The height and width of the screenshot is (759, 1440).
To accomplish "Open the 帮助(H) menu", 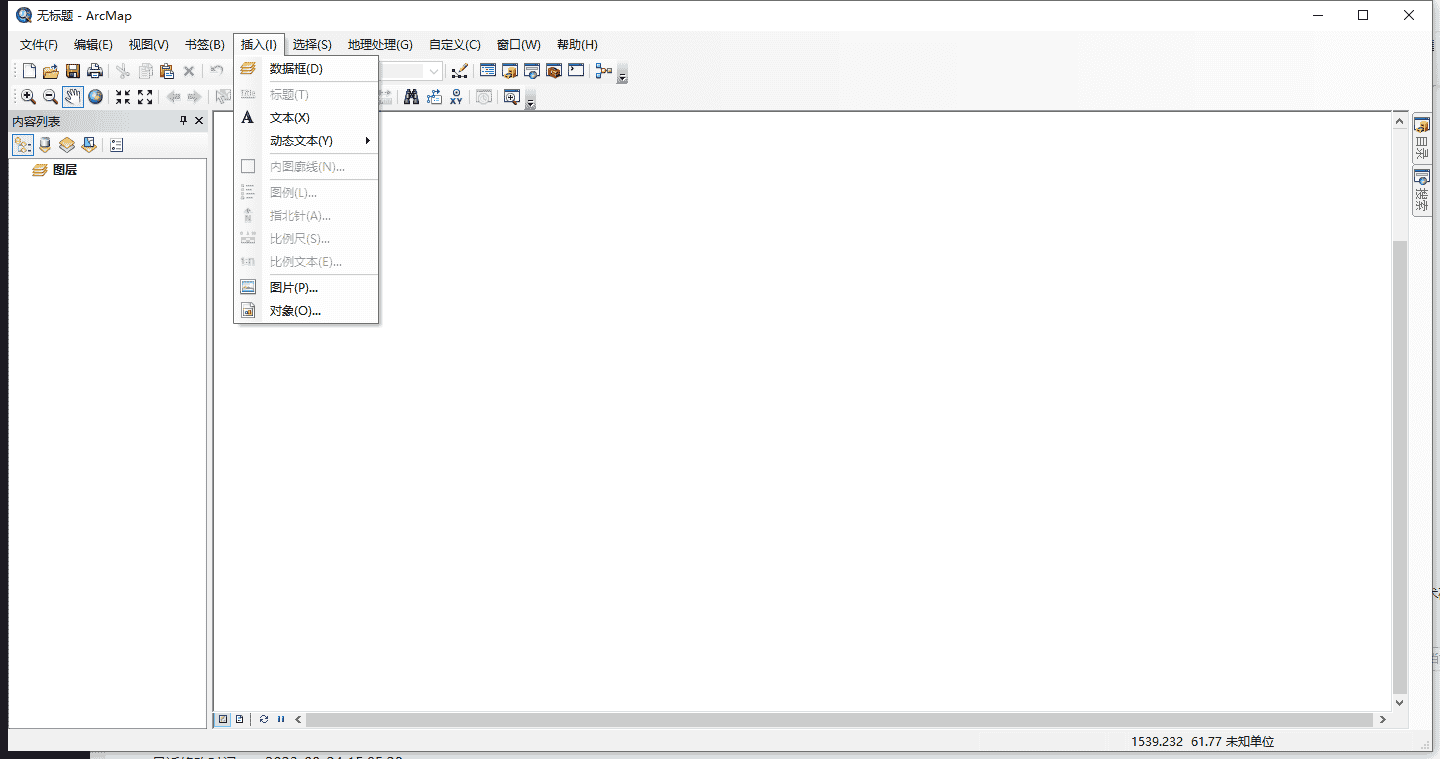I will pos(577,45).
